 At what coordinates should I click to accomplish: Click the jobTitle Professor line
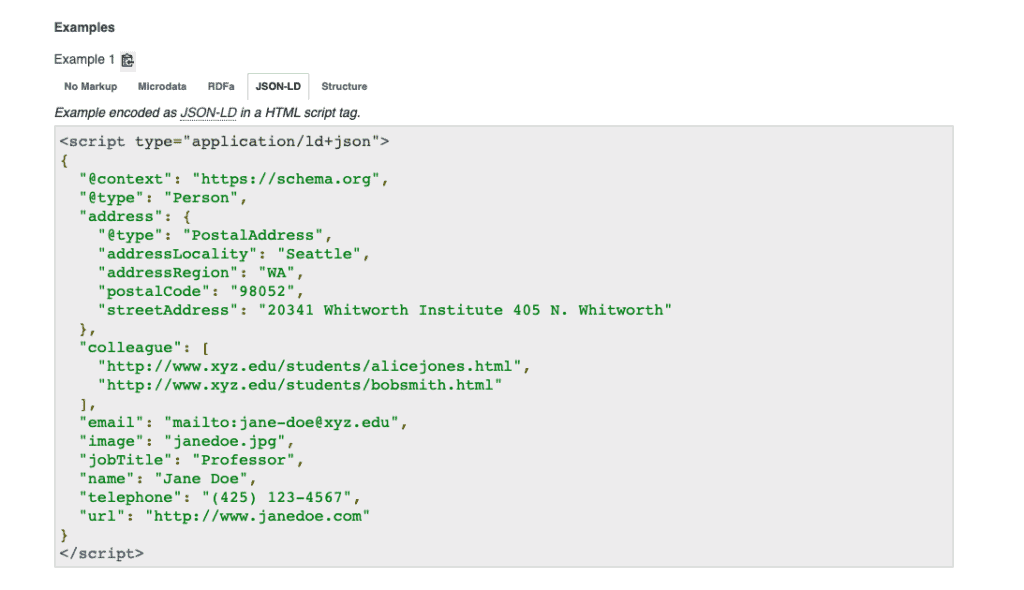191,461
